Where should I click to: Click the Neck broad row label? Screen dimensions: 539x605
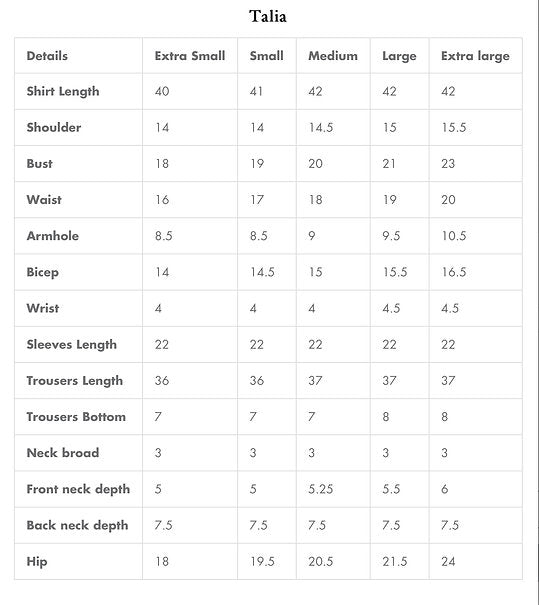coord(63,453)
